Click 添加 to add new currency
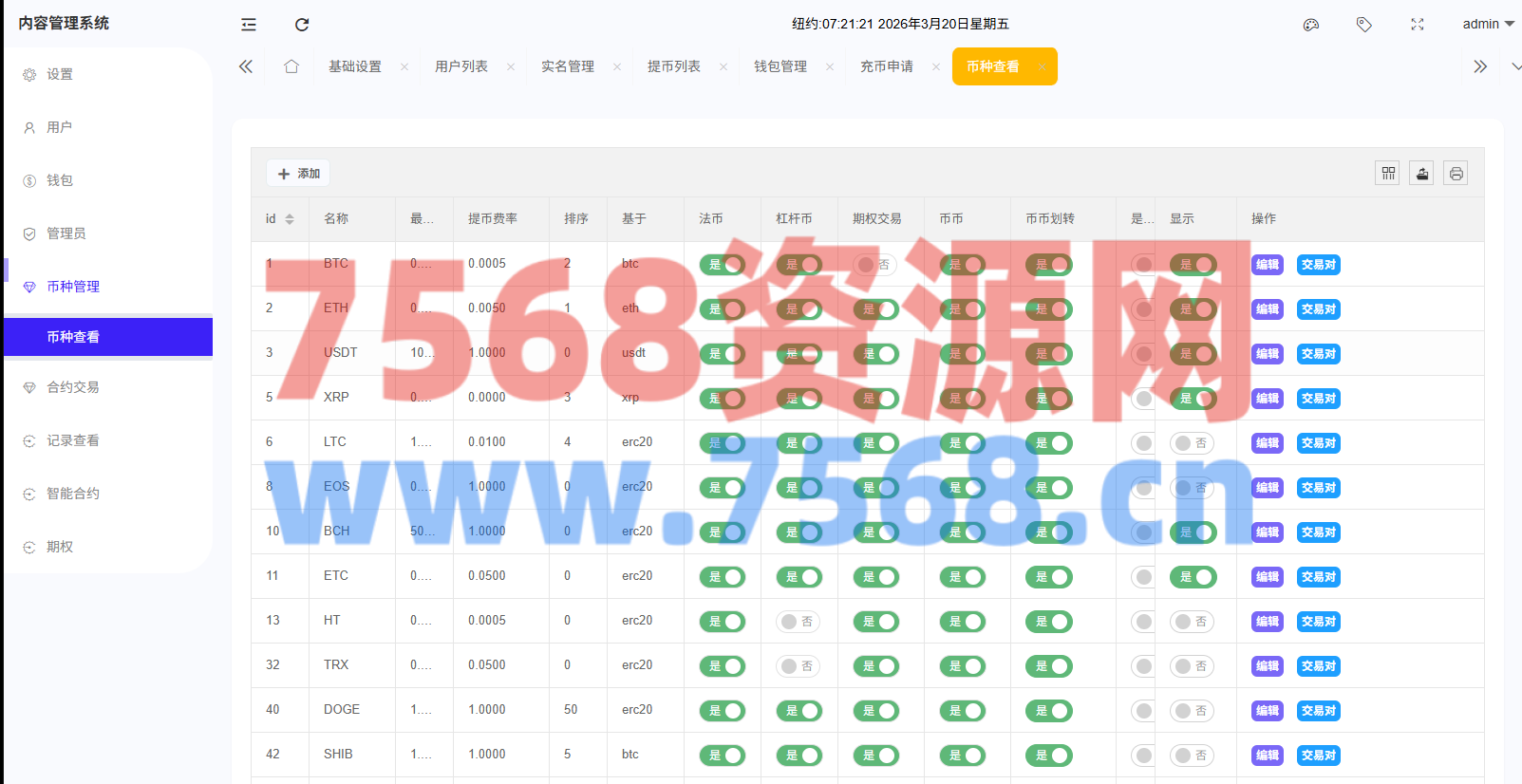The width and height of the screenshot is (1522, 784). click(x=298, y=174)
